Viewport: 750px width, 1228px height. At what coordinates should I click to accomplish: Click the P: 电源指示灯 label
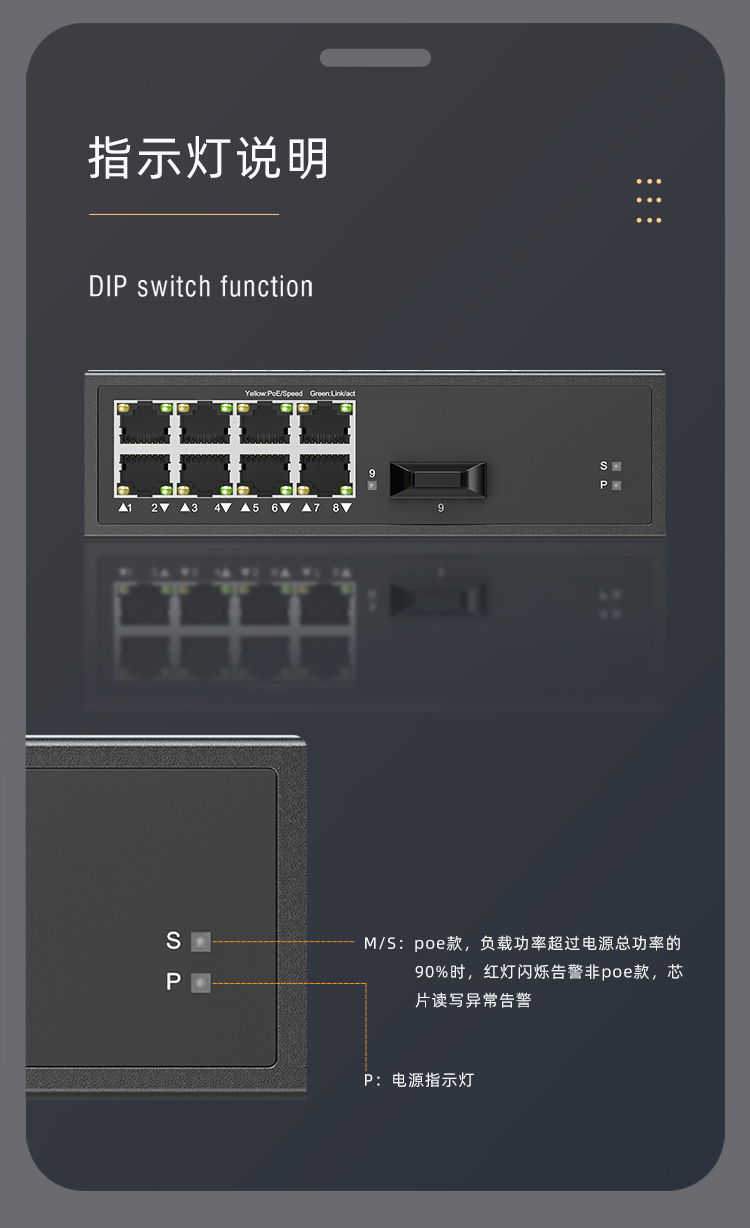(x=418, y=1080)
